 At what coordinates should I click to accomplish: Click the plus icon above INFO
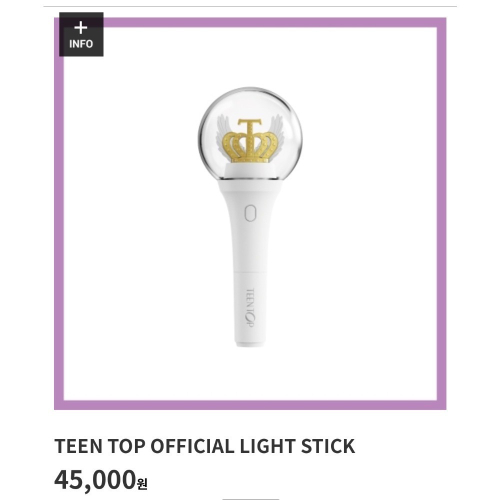(x=81, y=28)
